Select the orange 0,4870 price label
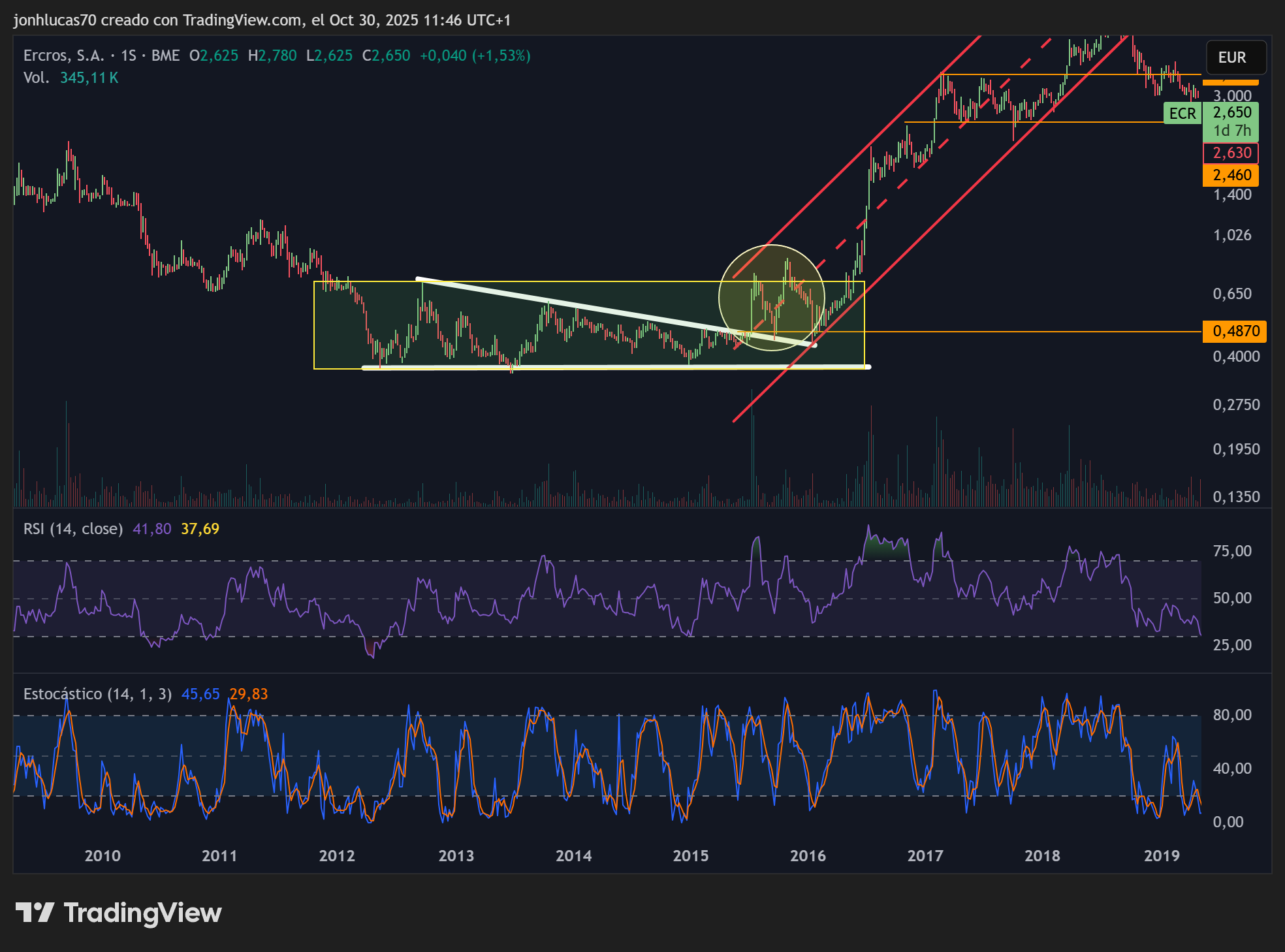The image size is (1285, 952). (x=1235, y=331)
